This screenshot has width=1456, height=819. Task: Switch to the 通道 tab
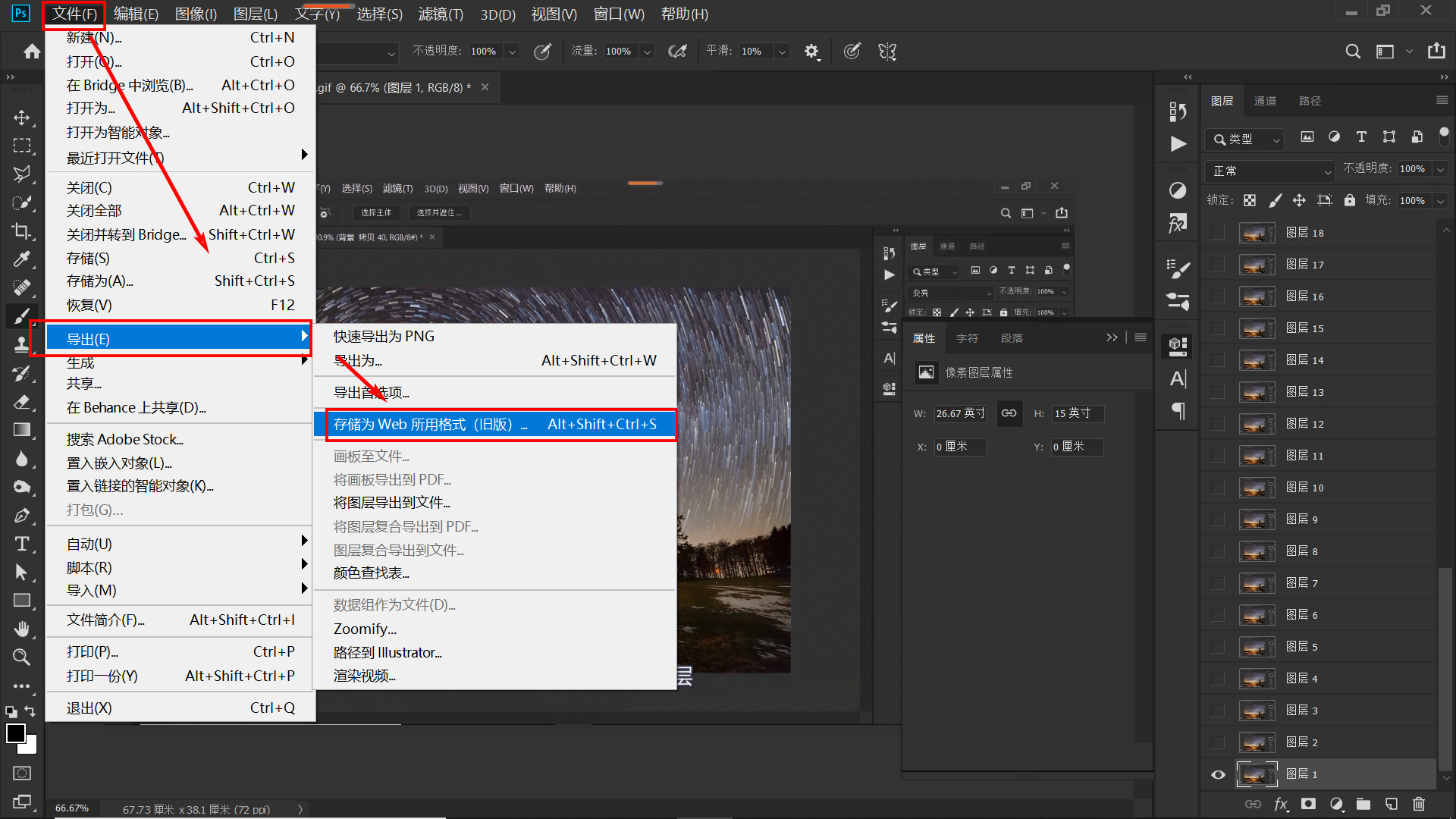click(x=1265, y=100)
